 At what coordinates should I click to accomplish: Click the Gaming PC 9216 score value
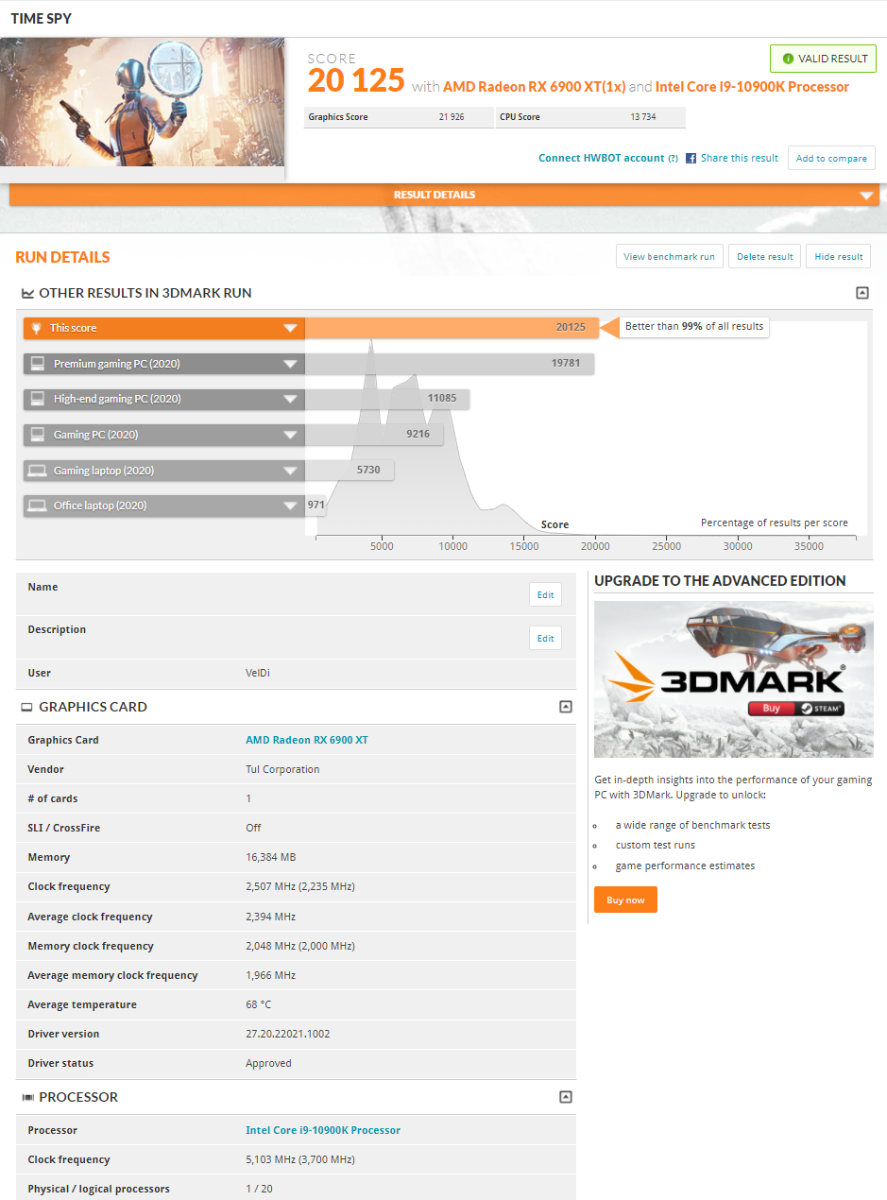(x=418, y=434)
